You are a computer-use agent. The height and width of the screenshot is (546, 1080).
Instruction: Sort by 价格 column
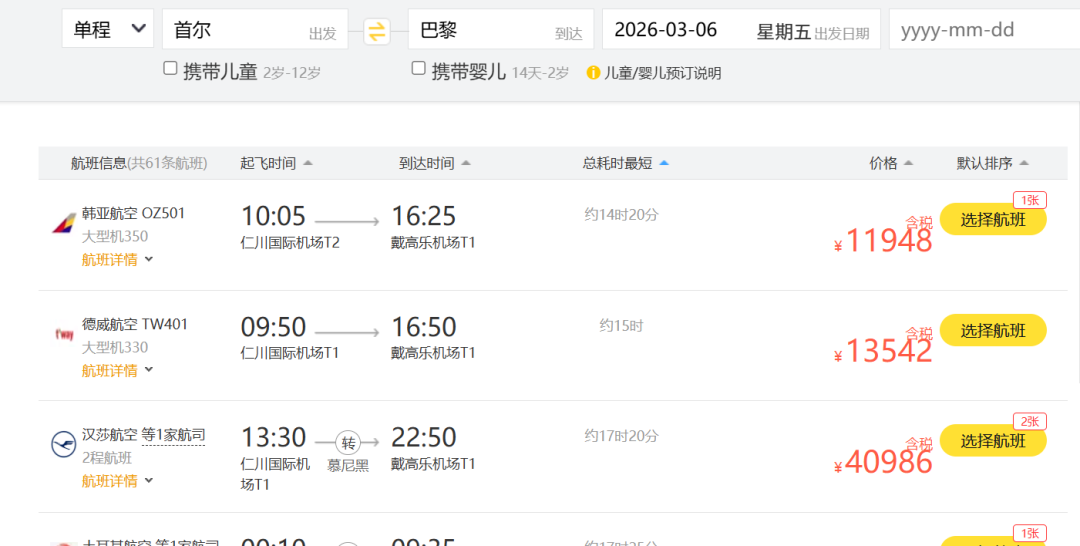(891, 163)
